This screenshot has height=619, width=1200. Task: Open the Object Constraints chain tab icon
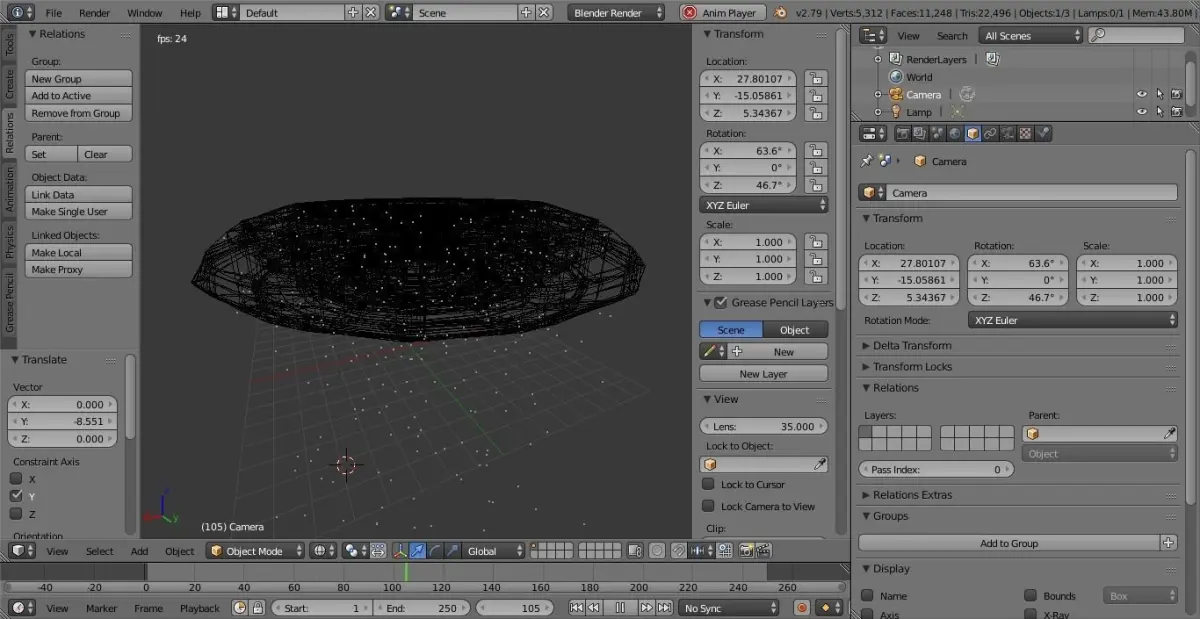990,133
